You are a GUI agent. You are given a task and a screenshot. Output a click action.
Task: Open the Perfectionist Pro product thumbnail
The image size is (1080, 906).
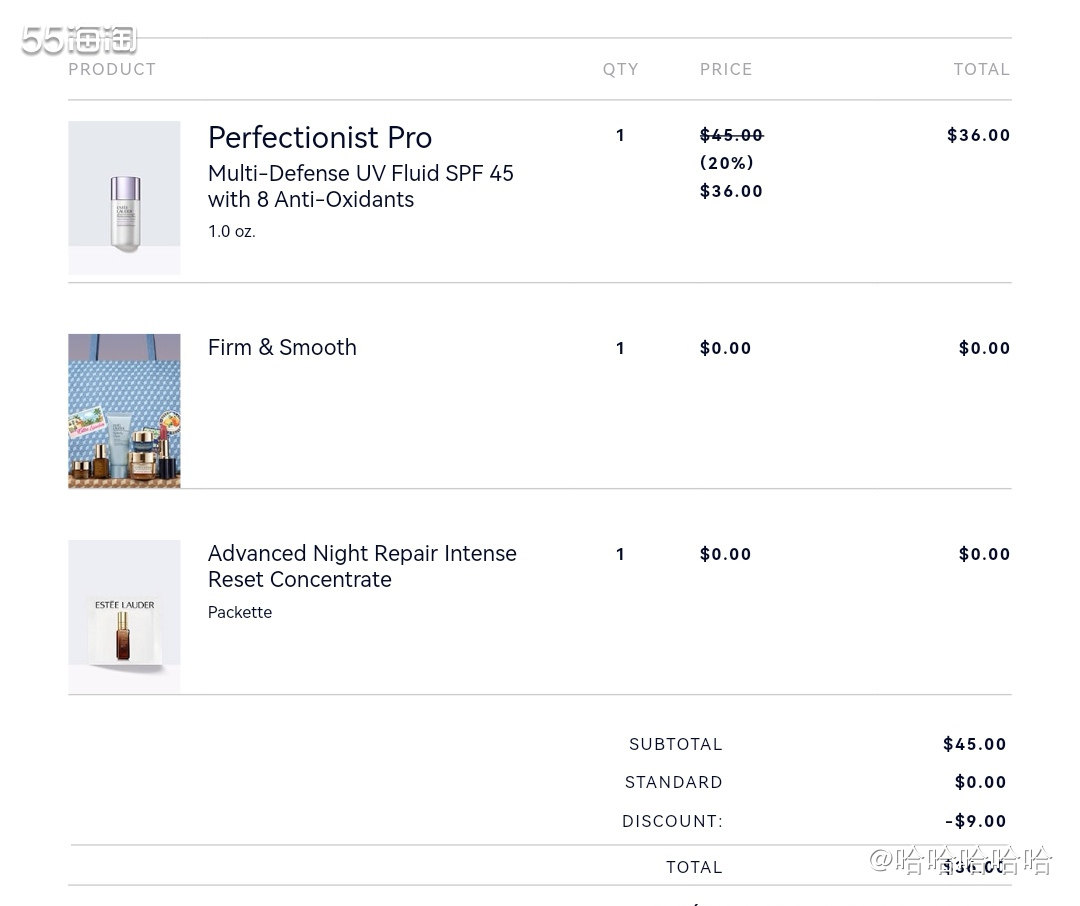pos(124,198)
